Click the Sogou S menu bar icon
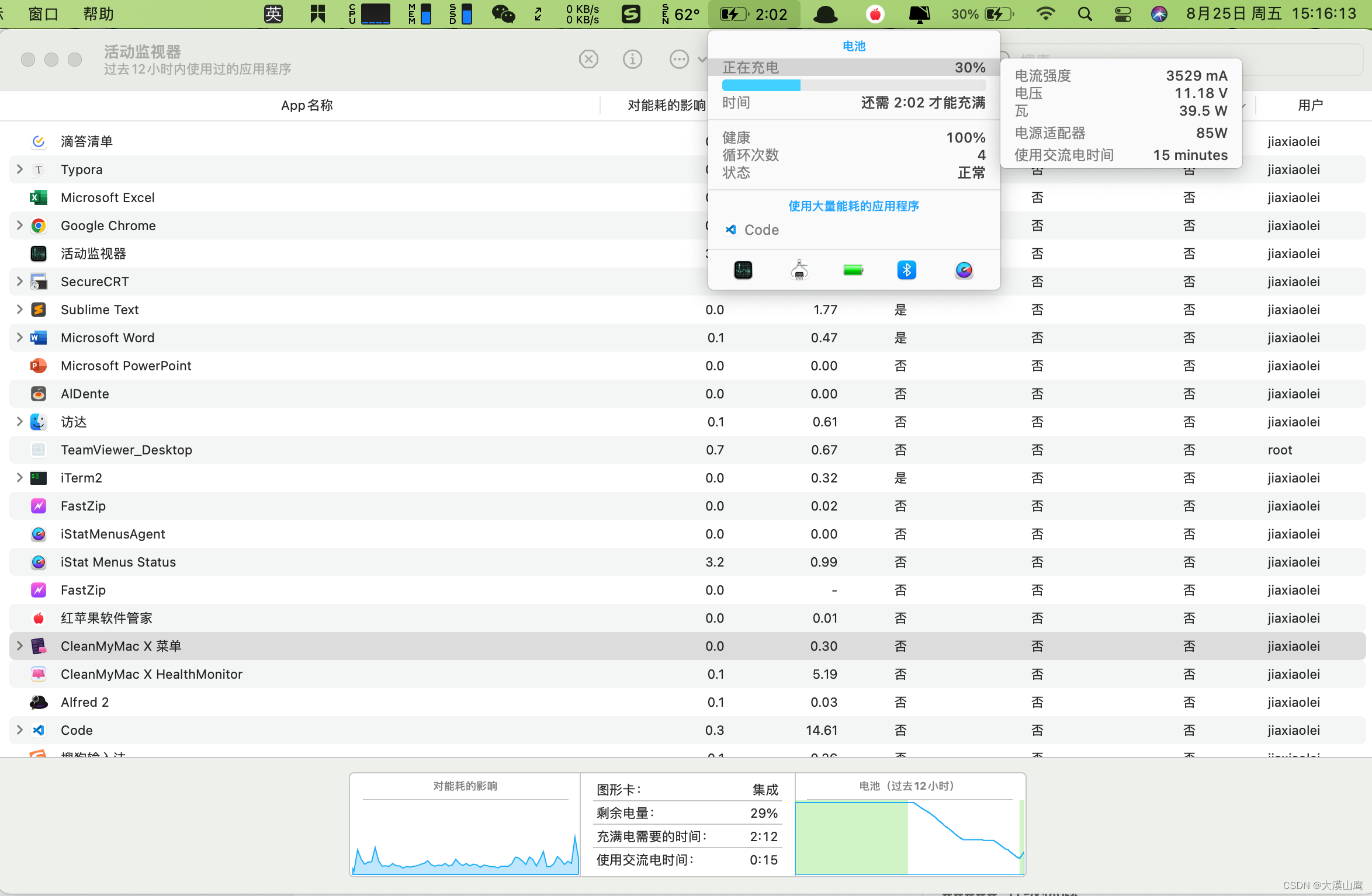 630,14
